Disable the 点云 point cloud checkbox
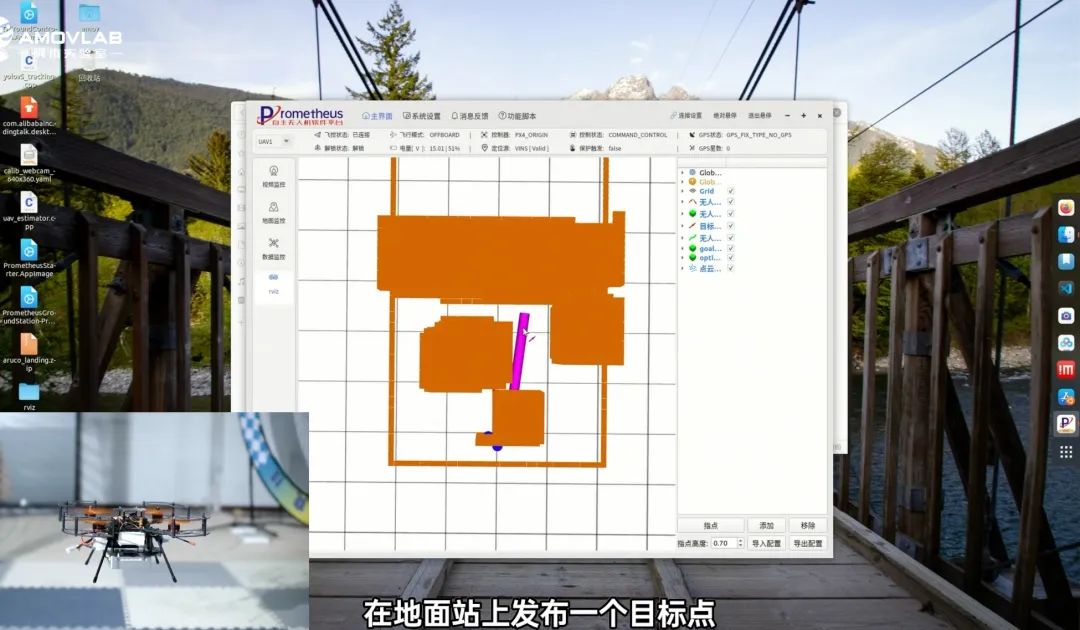Screen dimensions: 1080x630 click(x=731, y=269)
